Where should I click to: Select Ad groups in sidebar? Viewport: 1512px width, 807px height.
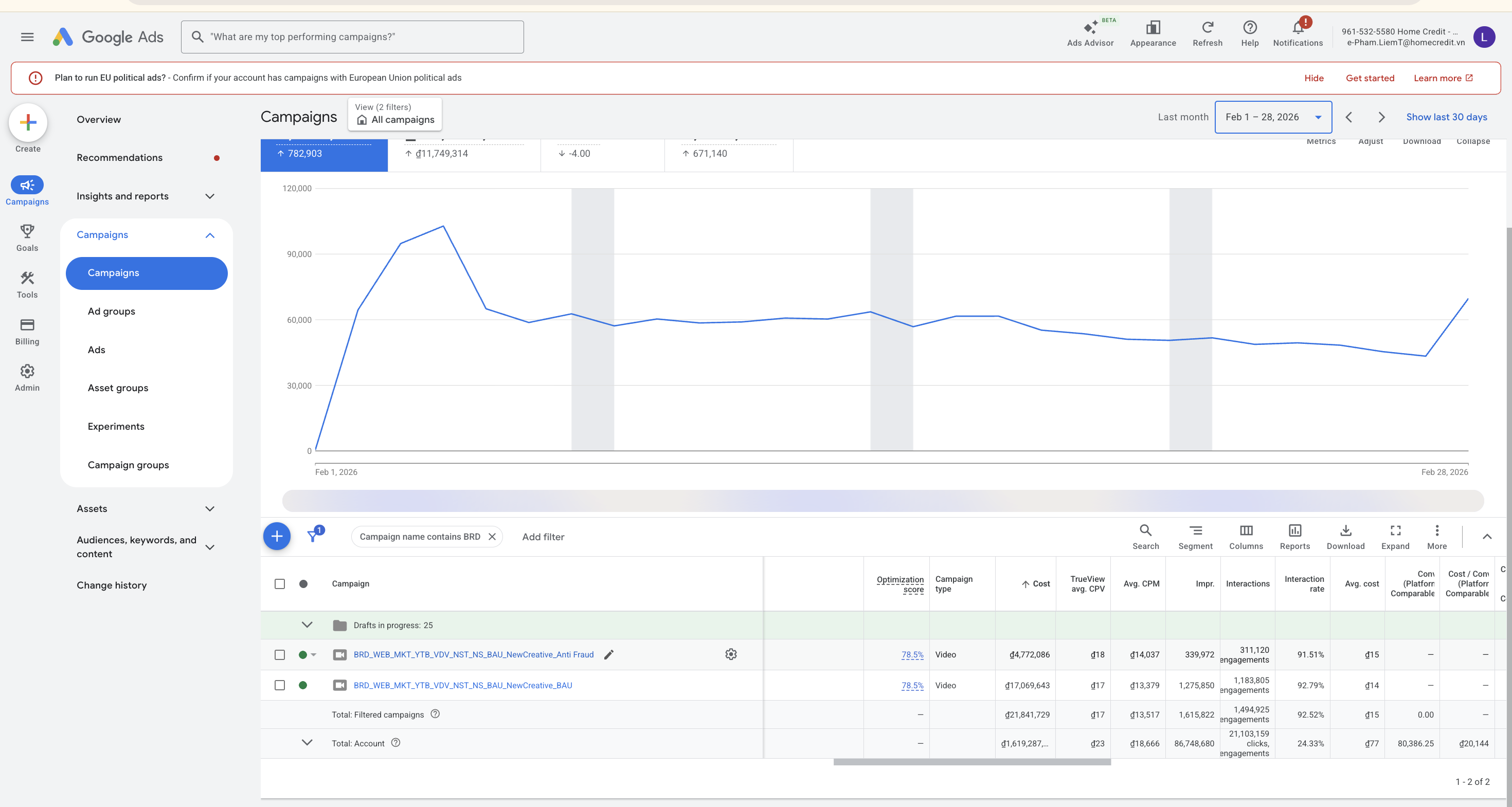[x=112, y=311]
